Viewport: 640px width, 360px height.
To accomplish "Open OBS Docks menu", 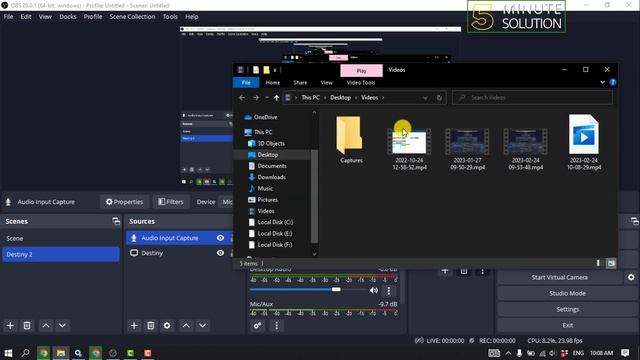I will click(x=68, y=17).
